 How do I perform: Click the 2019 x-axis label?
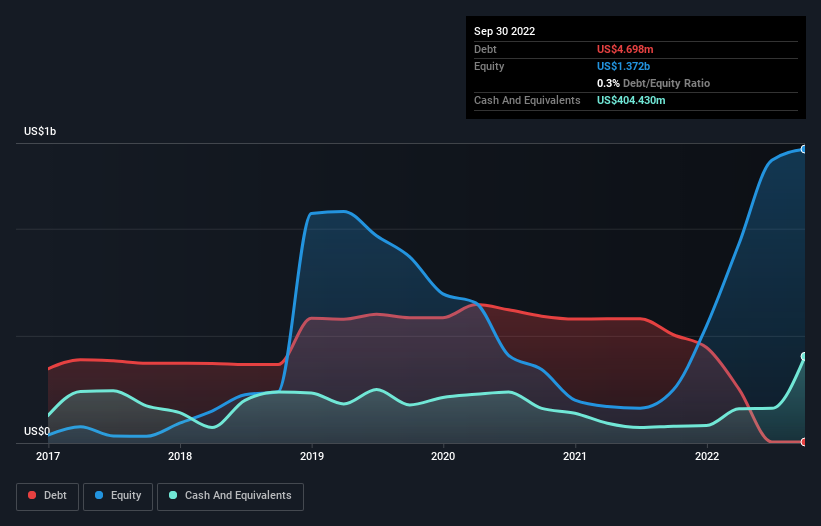point(312,456)
